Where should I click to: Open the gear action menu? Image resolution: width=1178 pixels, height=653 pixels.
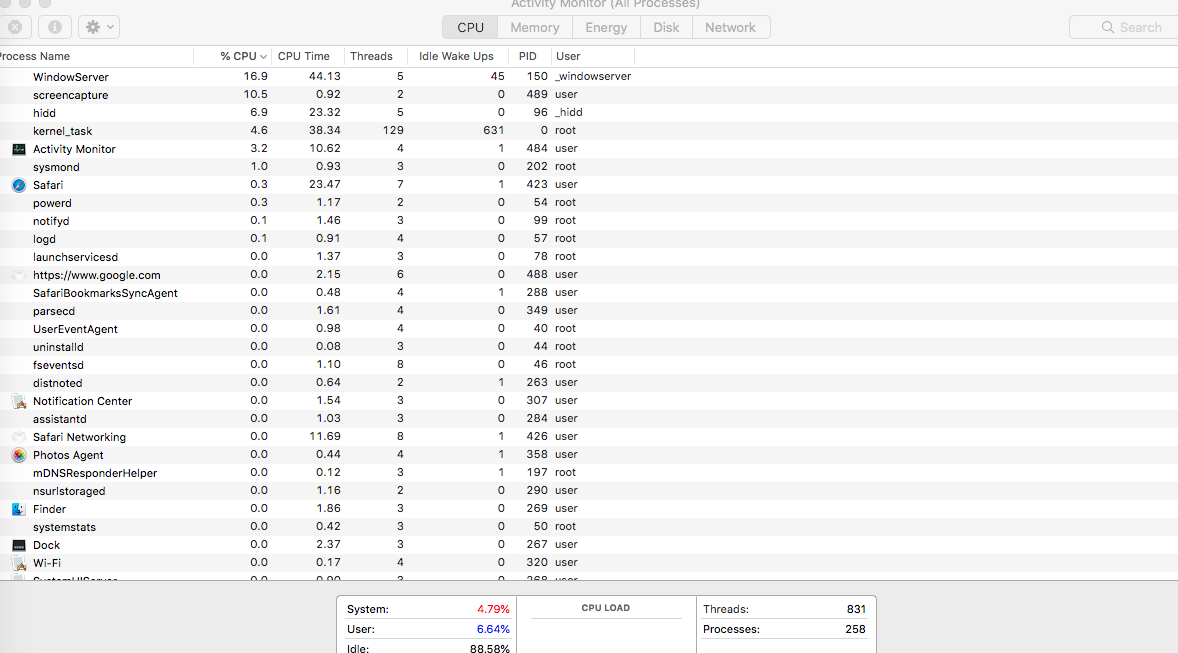99,27
